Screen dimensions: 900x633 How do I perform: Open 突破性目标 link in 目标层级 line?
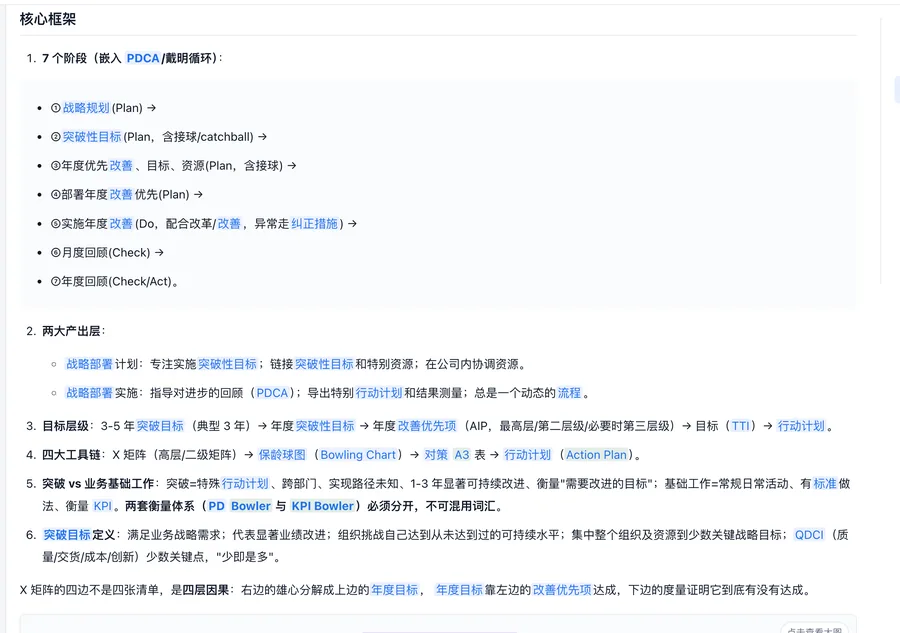pyautogui.click(x=325, y=426)
